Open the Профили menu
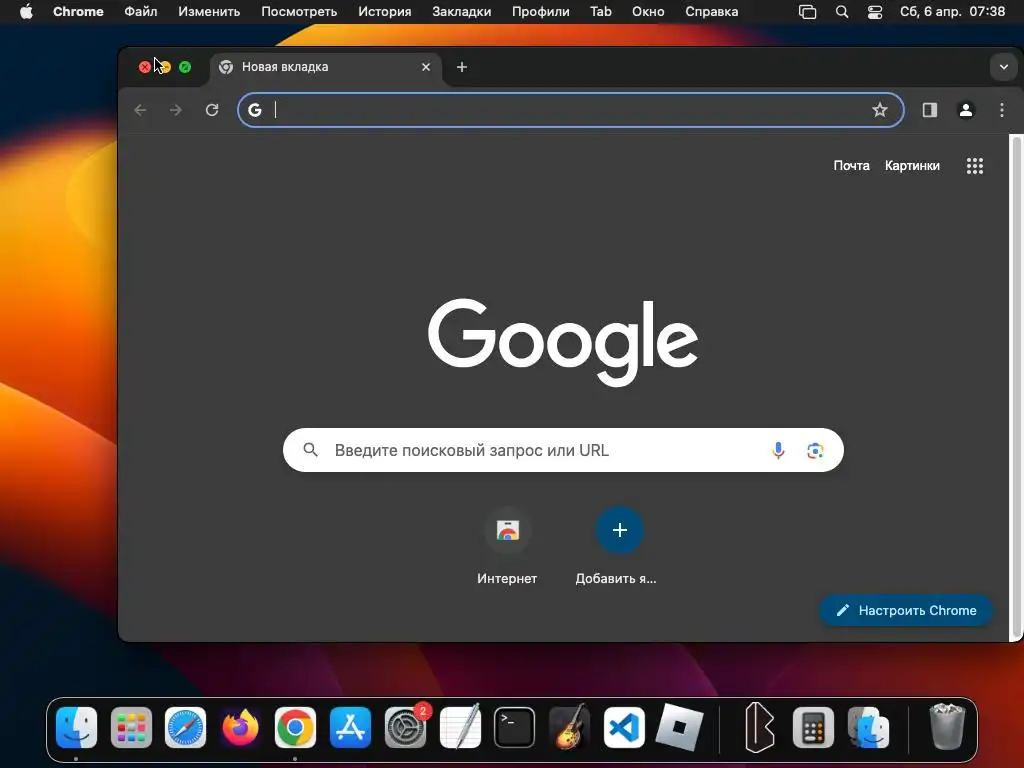Image resolution: width=1024 pixels, height=768 pixels. tap(540, 12)
